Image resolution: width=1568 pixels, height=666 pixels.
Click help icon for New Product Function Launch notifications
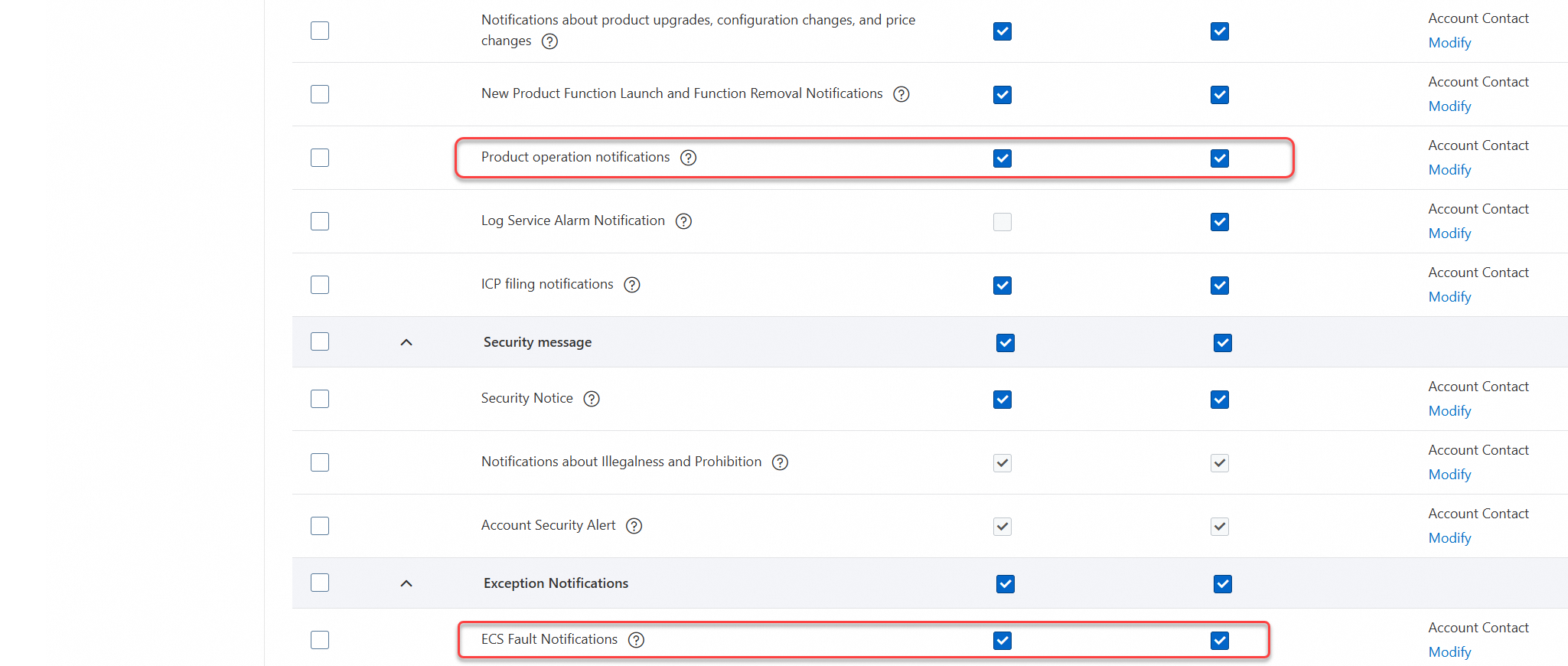[901, 94]
